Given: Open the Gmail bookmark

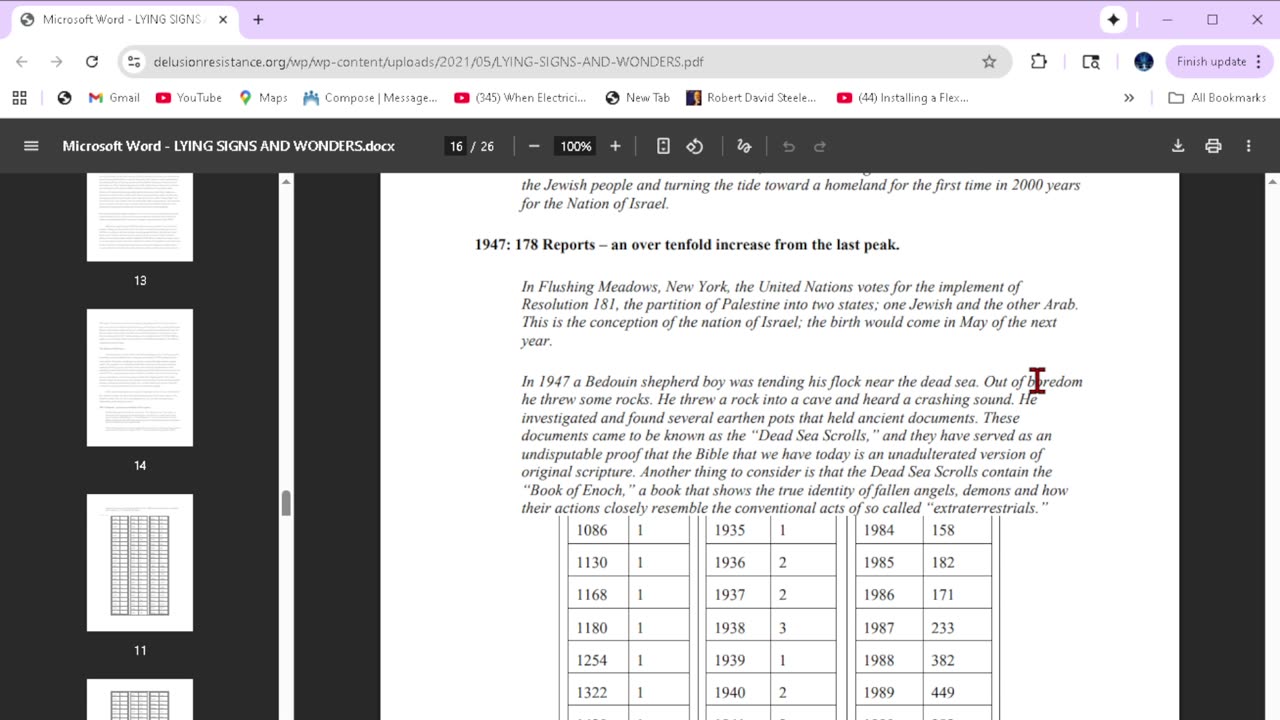Looking at the screenshot, I should [114, 97].
